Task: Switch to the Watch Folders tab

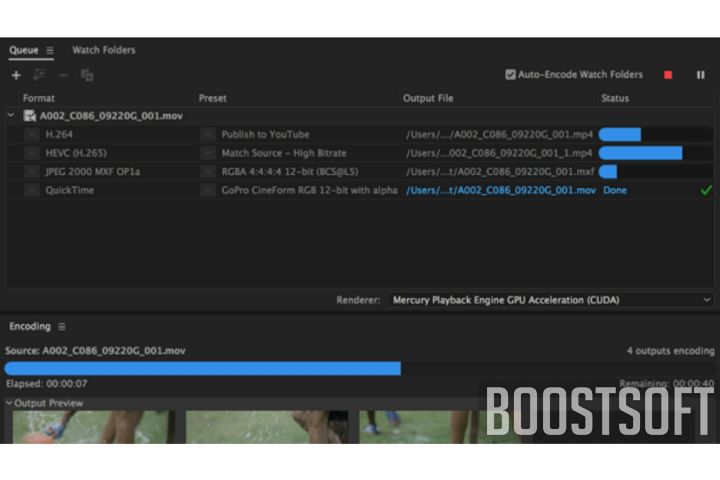Action: coord(104,50)
